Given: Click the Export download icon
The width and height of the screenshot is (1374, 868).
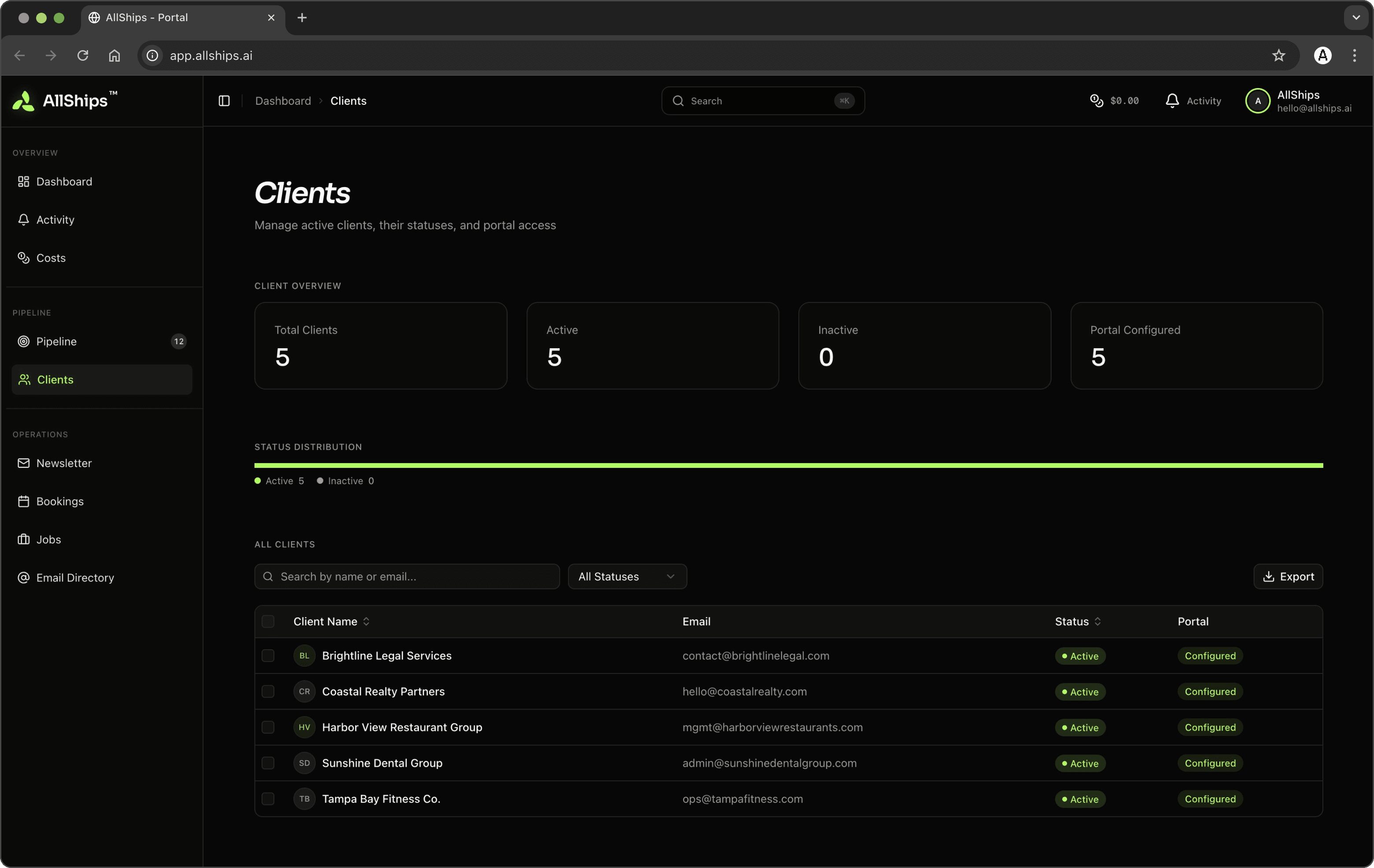Looking at the screenshot, I should click(x=1268, y=577).
